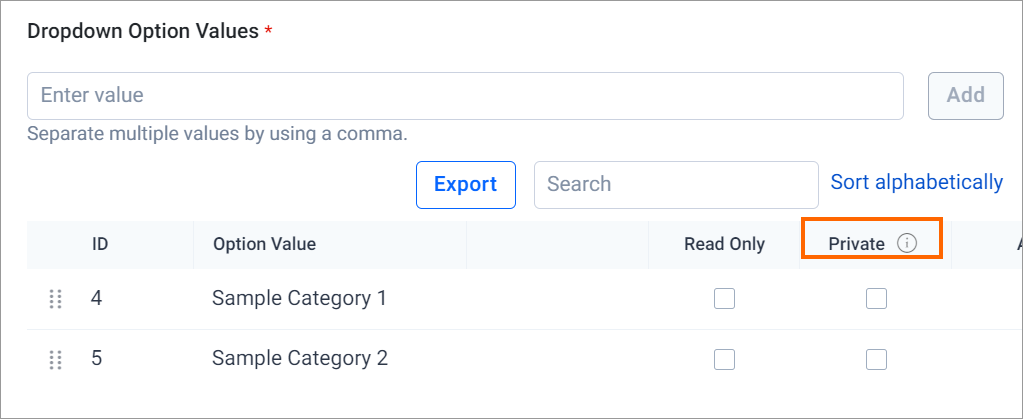Click ID 4 cell in table
The image size is (1023, 419).
click(x=97, y=298)
